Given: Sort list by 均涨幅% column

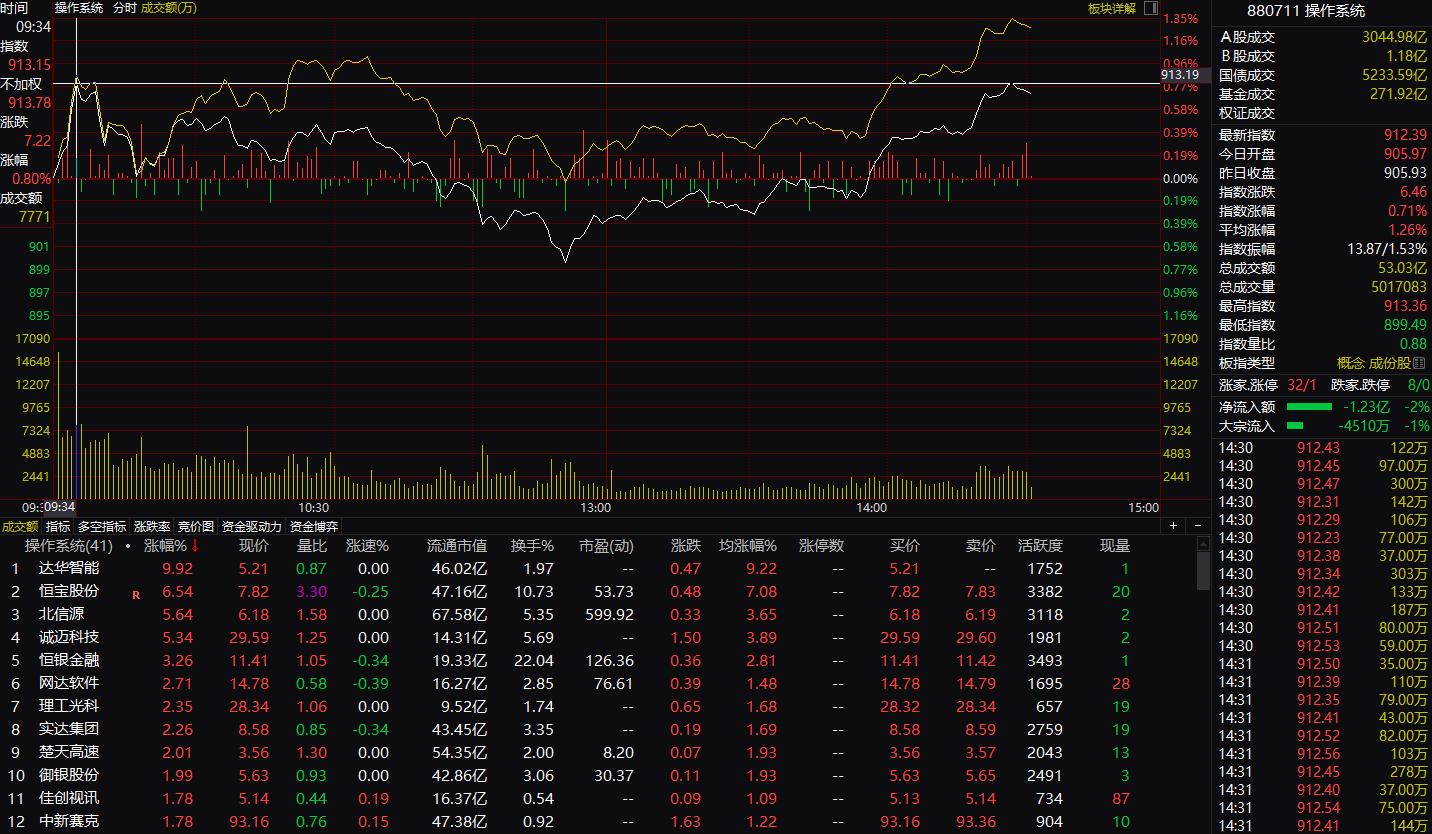Looking at the screenshot, I should click(748, 546).
